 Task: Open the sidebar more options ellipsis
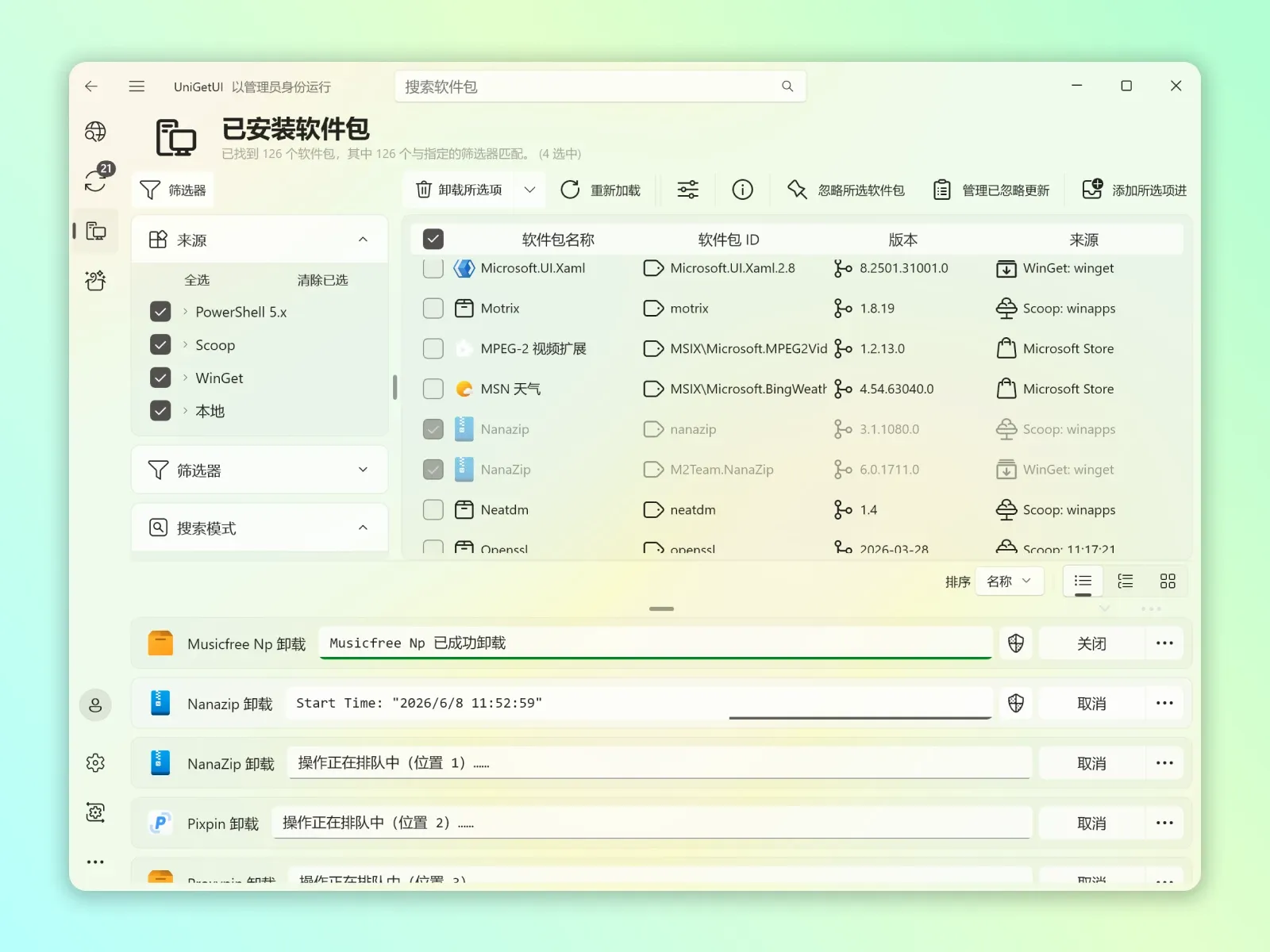95,862
